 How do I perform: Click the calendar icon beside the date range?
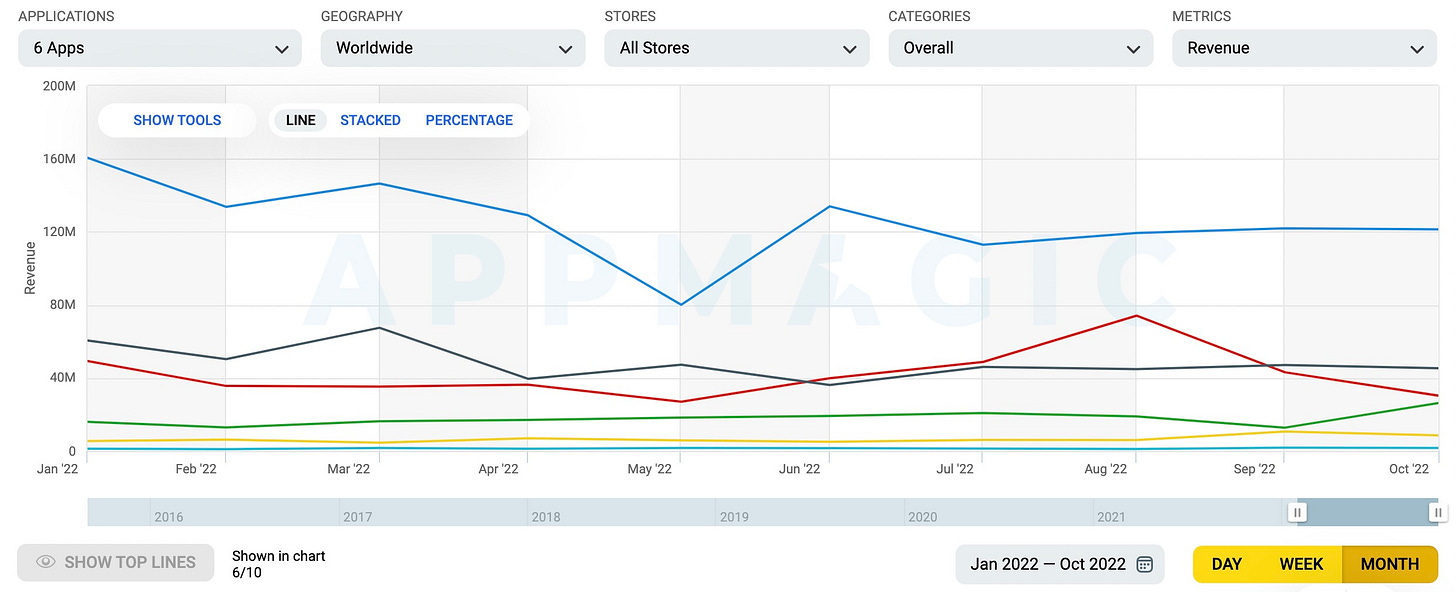click(1145, 564)
